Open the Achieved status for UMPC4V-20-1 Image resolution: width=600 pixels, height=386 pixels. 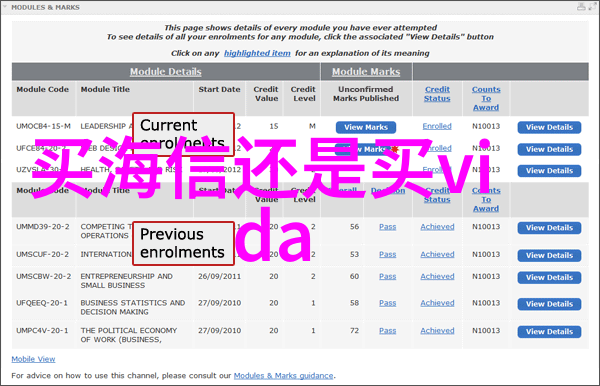point(437,331)
